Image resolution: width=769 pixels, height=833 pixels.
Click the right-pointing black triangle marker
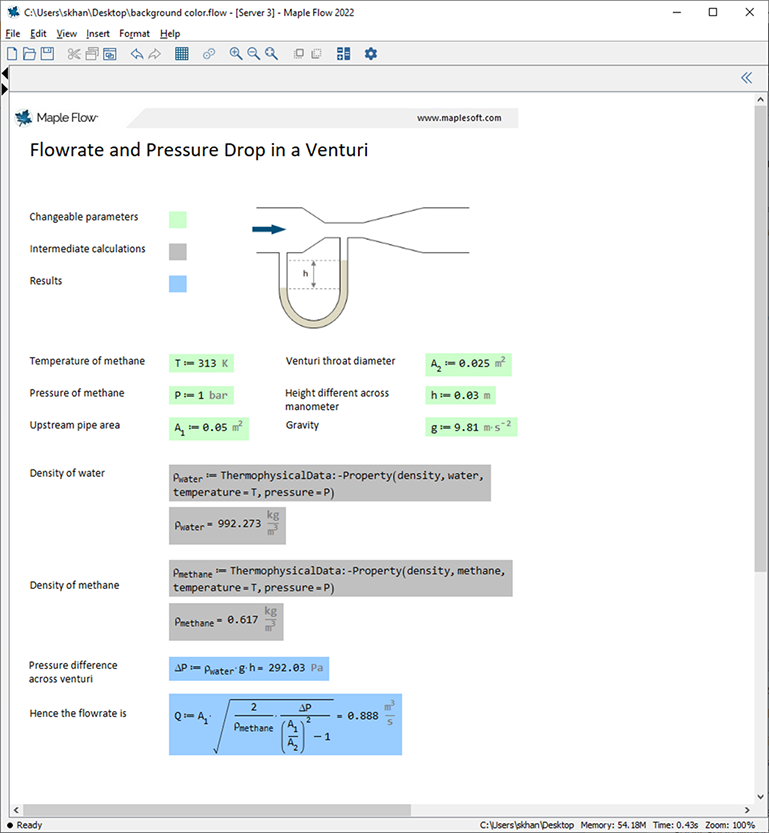[x=5, y=90]
